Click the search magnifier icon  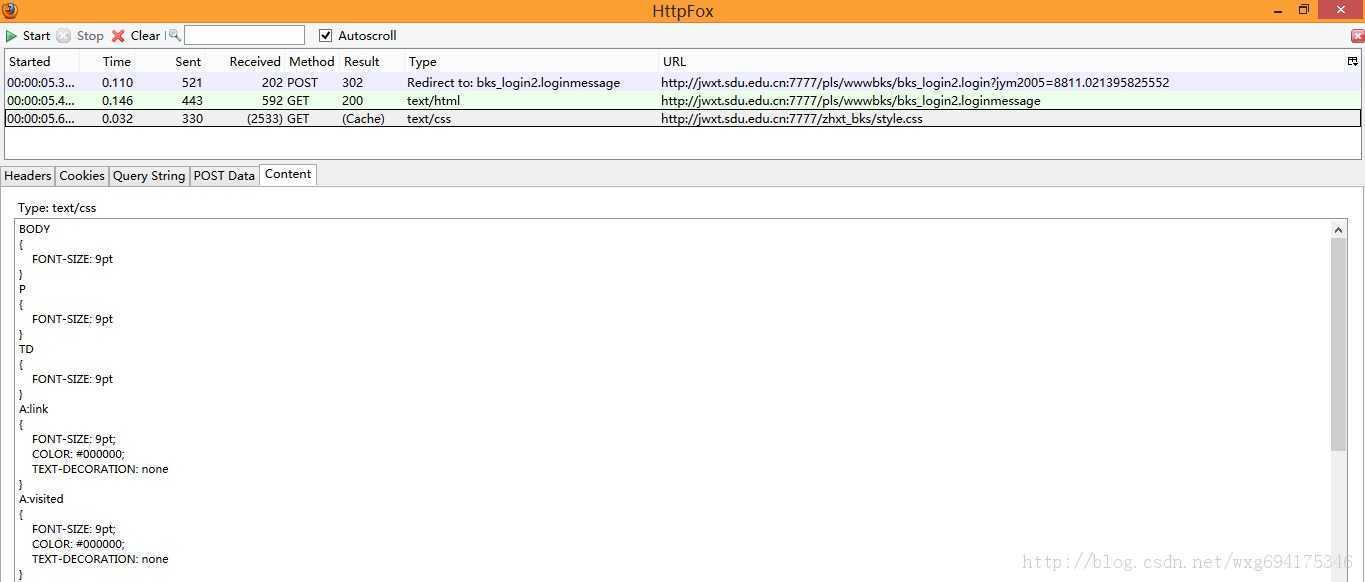coord(174,35)
